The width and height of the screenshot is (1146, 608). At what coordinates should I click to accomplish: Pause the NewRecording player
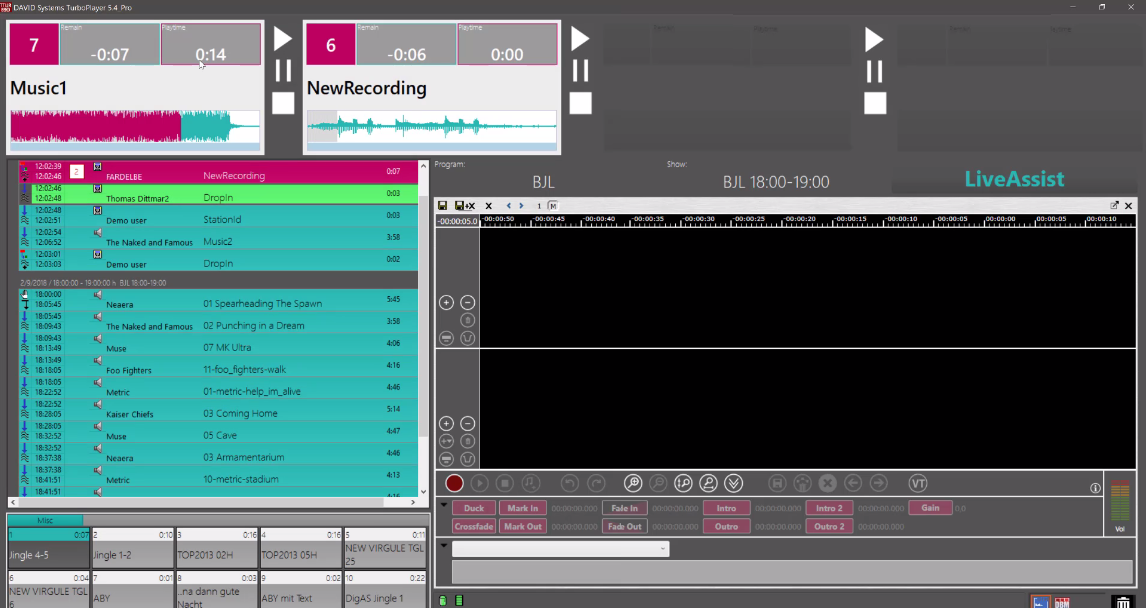click(580, 71)
